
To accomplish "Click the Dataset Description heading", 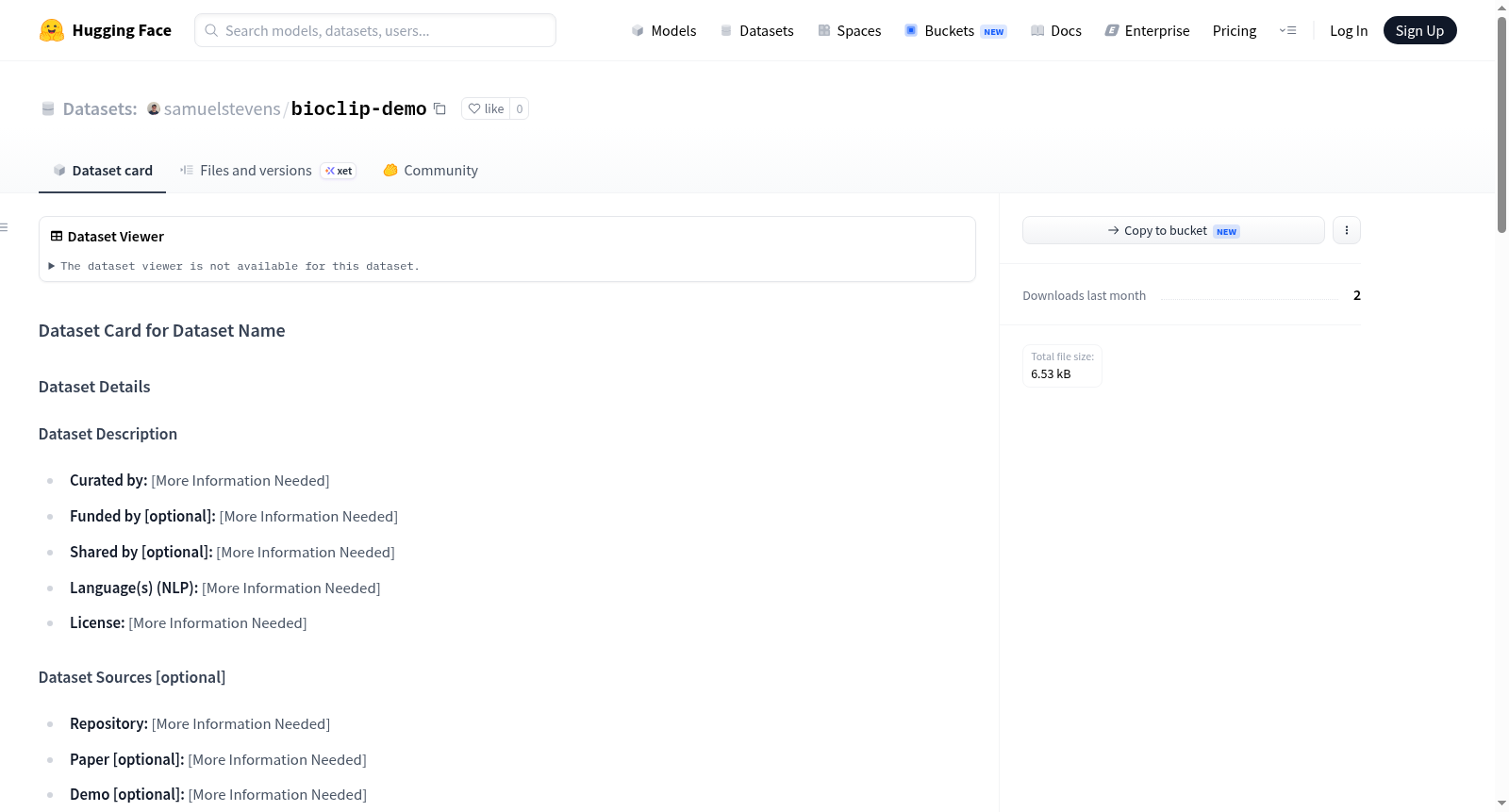I will [x=108, y=434].
